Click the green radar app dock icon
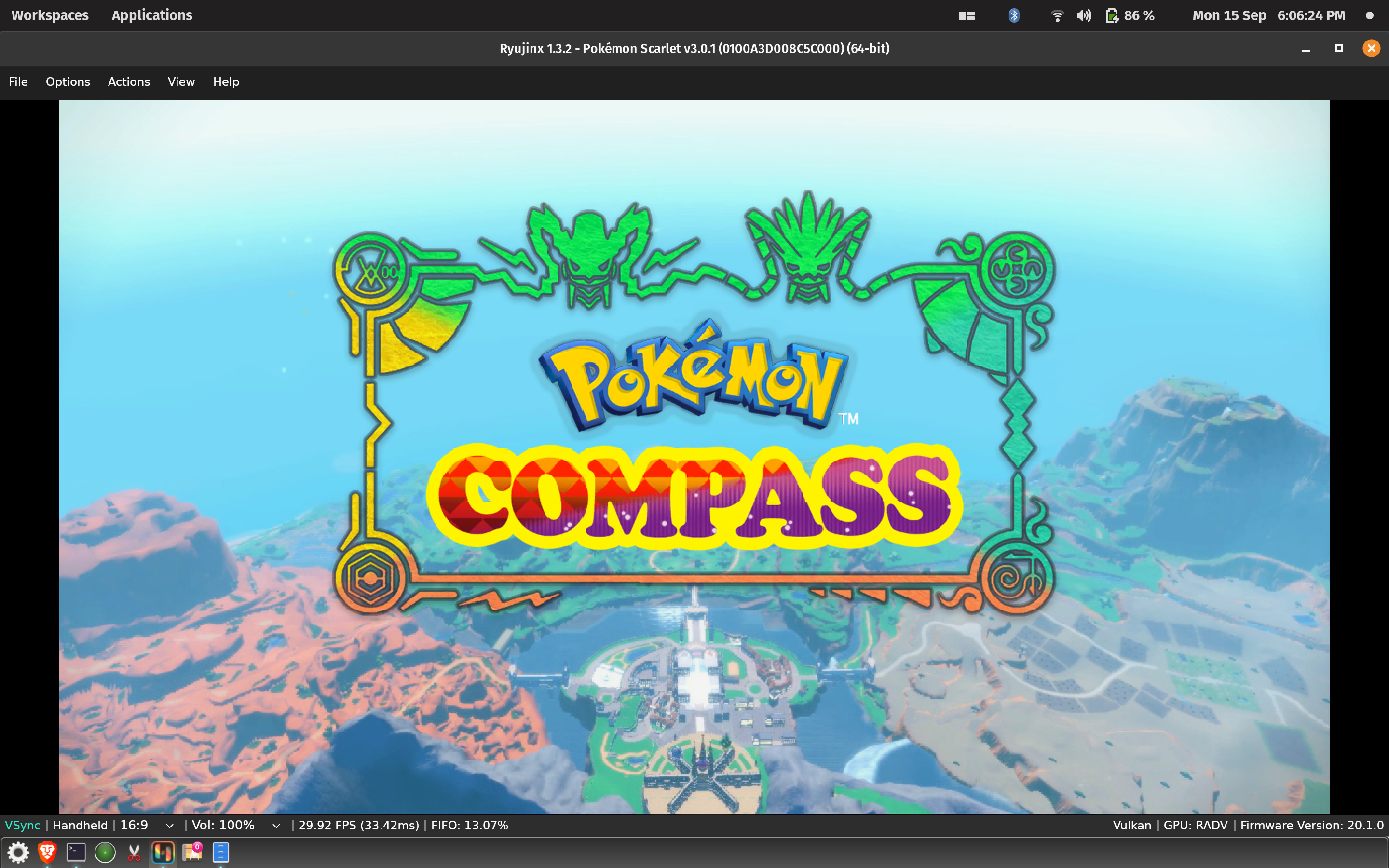 (105, 853)
